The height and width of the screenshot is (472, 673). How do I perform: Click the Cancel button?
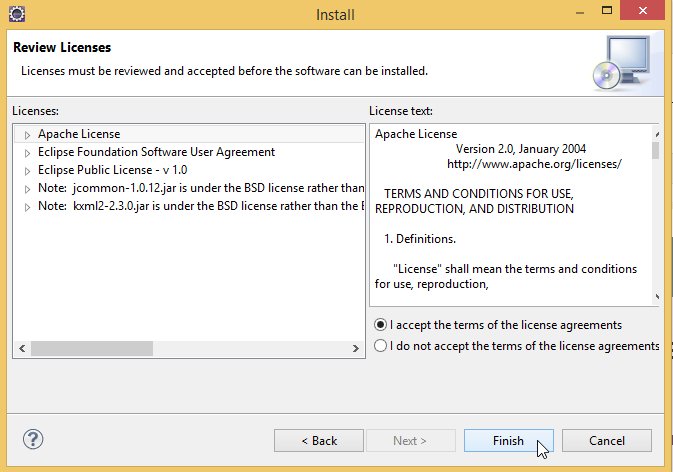607,441
